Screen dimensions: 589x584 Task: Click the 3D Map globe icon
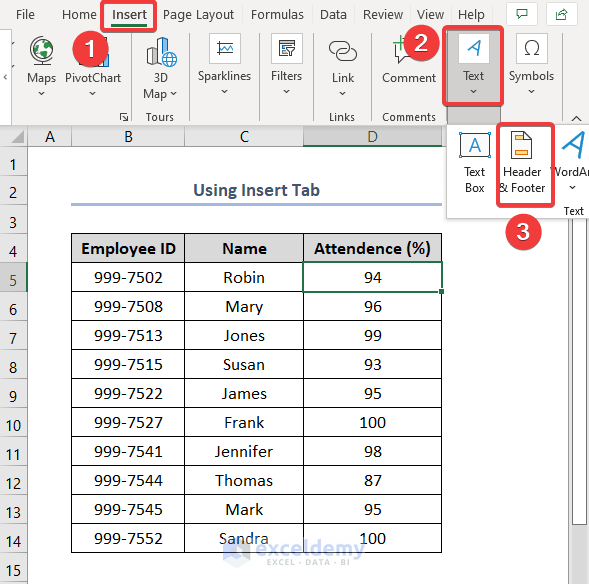point(162,52)
